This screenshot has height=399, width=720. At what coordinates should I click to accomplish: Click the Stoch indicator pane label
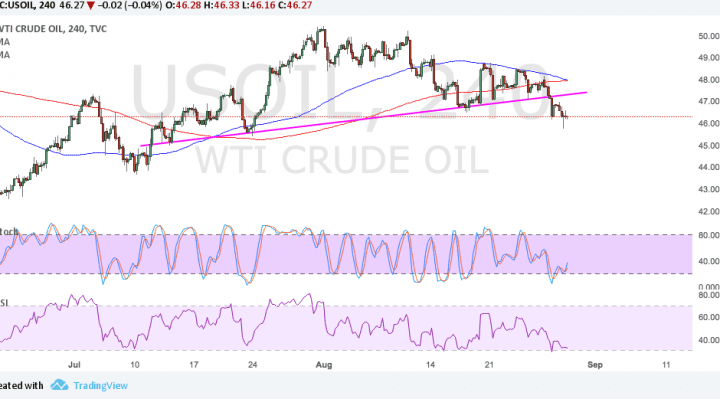point(9,231)
